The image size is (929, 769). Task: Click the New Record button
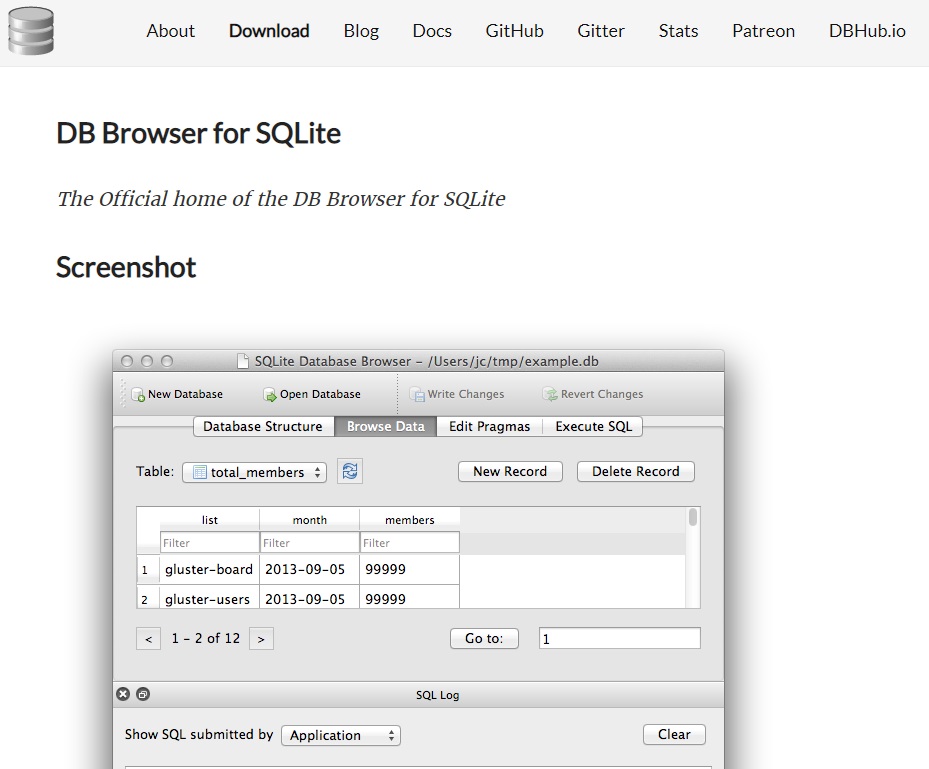click(510, 472)
